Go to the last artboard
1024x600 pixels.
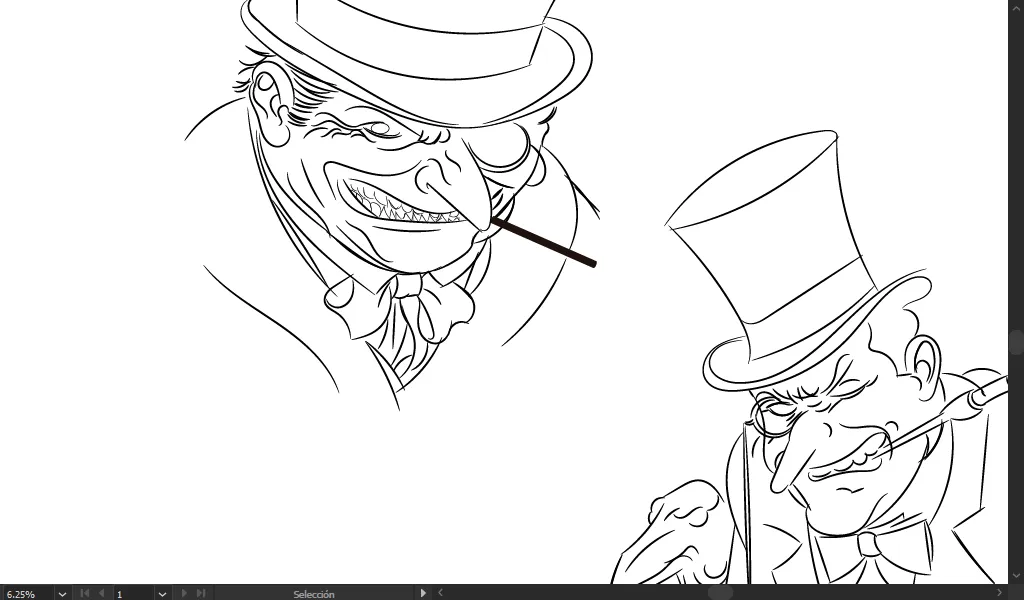(x=200, y=593)
